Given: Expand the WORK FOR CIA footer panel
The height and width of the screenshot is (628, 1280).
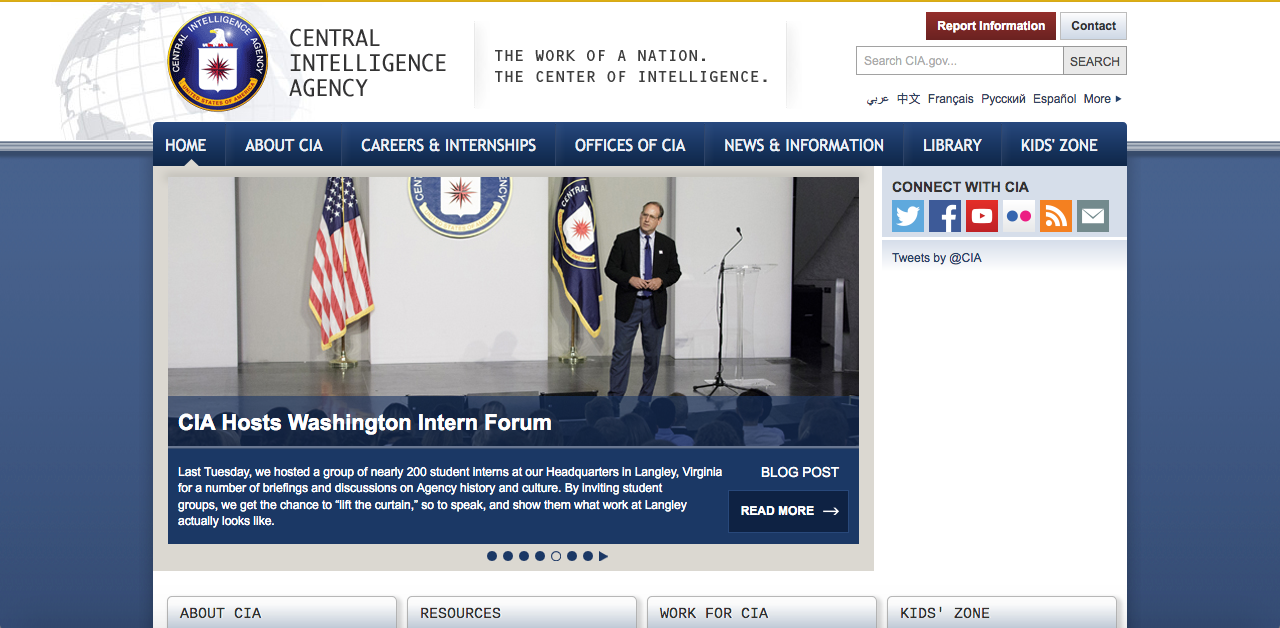Looking at the screenshot, I should click(762, 612).
